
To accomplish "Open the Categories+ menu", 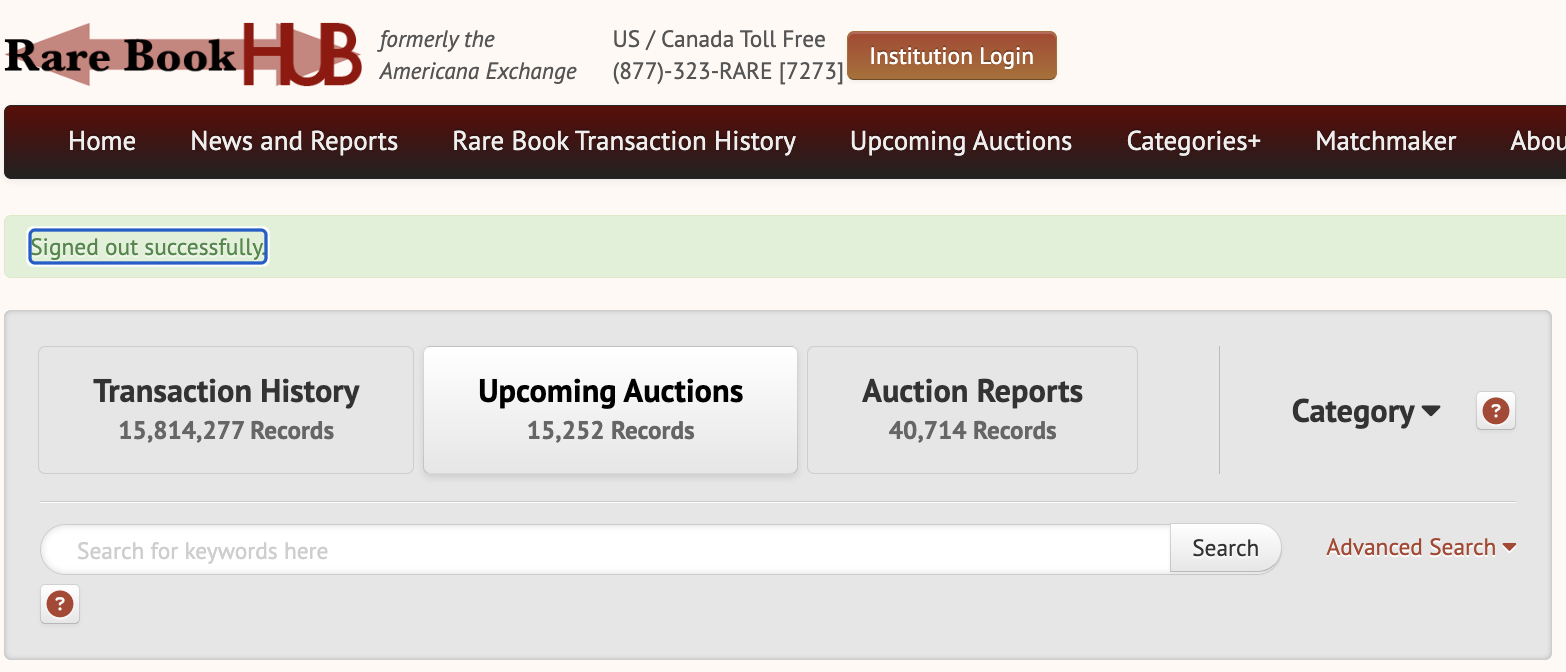I will point(1193,142).
